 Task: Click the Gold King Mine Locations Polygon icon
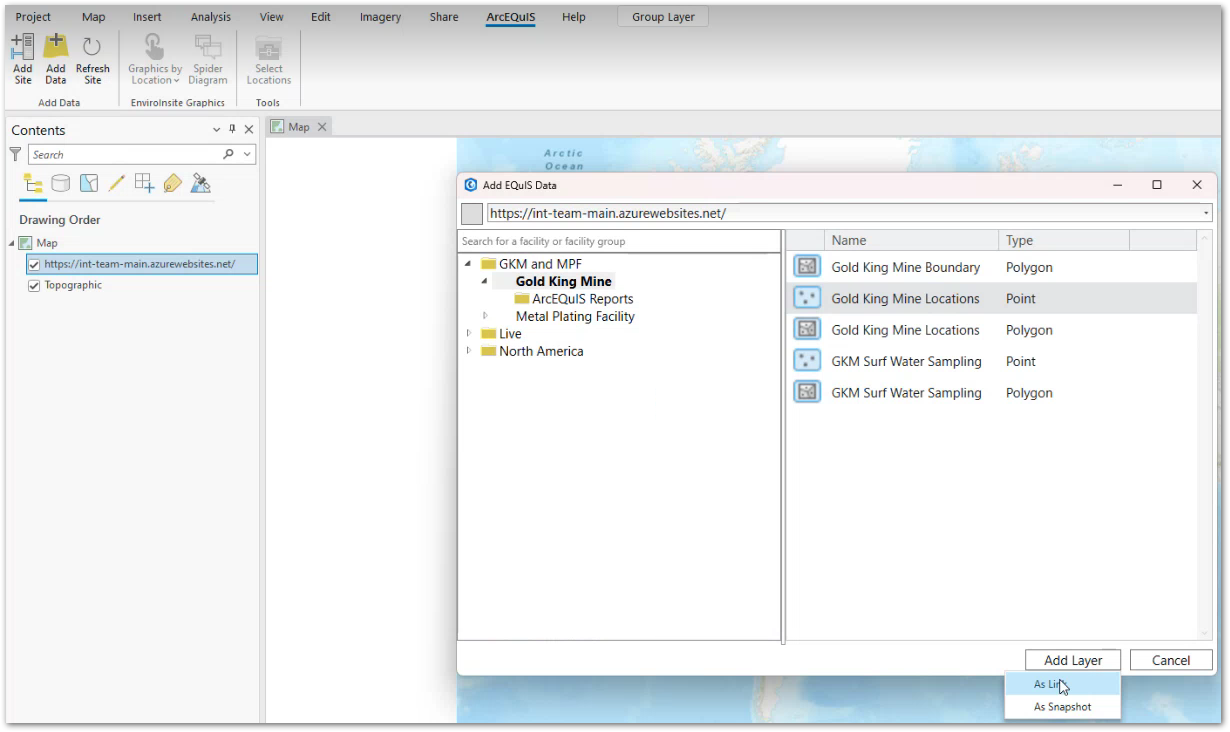pos(806,330)
